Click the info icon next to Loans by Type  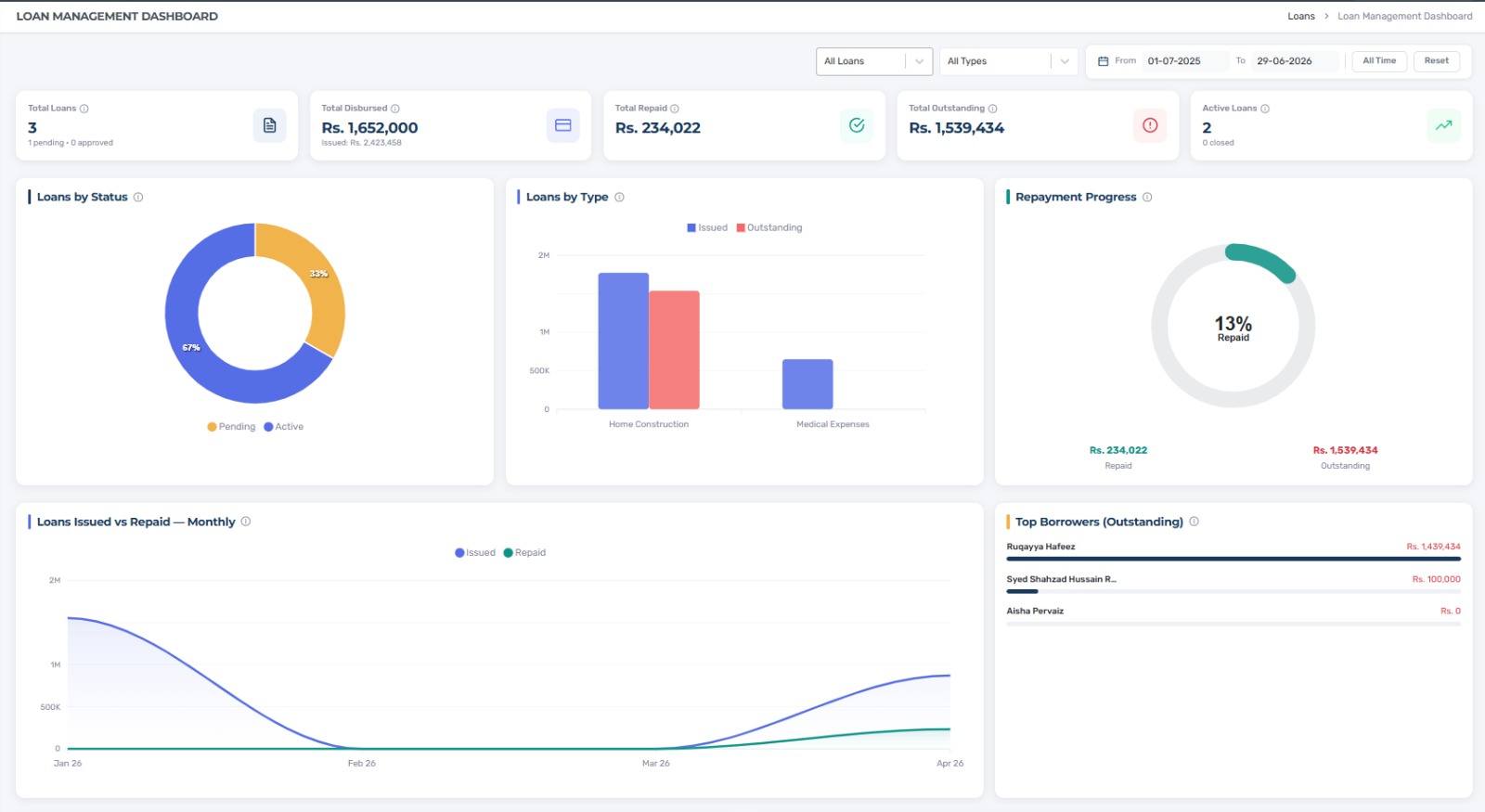click(x=619, y=197)
